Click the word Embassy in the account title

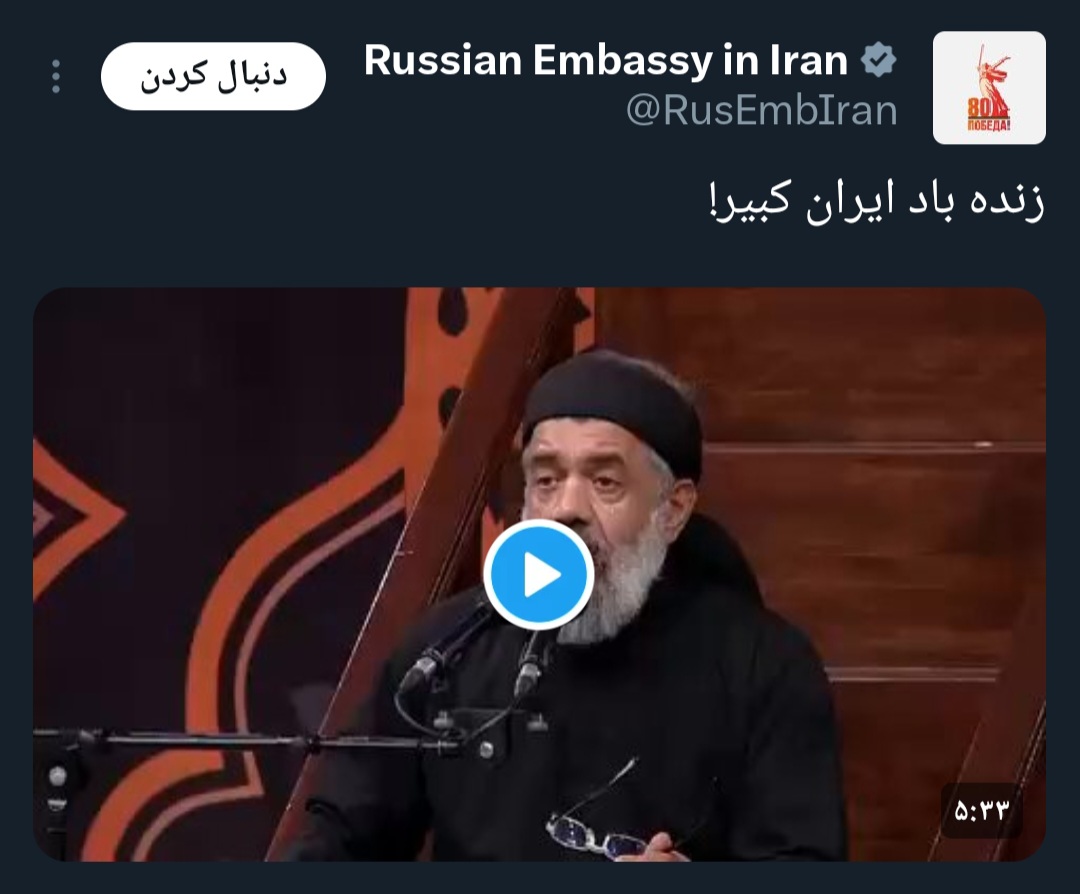623,61
